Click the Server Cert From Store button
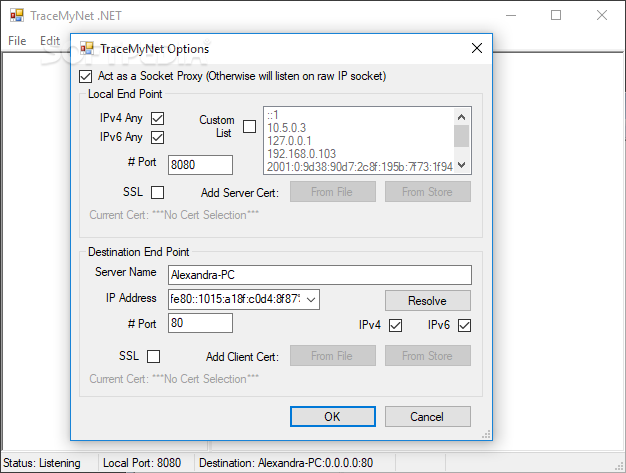 428,192
